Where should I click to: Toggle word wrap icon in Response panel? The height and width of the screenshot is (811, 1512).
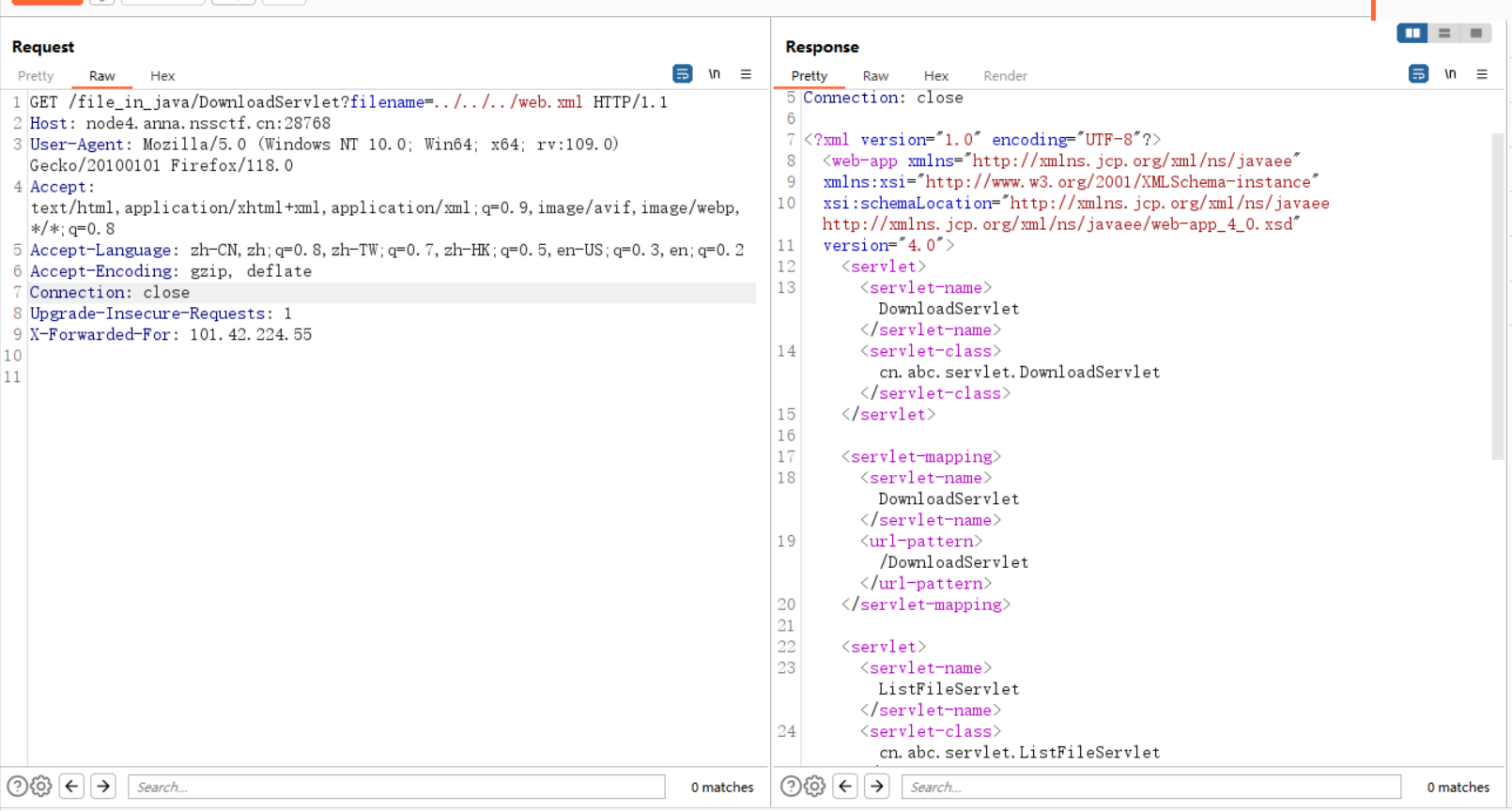click(x=1419, y=74)
